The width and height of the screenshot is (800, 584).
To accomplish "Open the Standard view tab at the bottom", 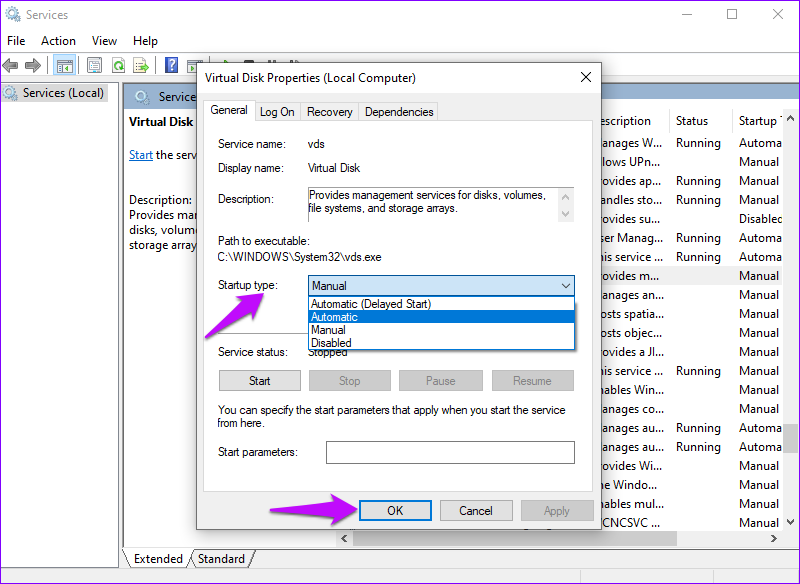I will click(221, 558).
